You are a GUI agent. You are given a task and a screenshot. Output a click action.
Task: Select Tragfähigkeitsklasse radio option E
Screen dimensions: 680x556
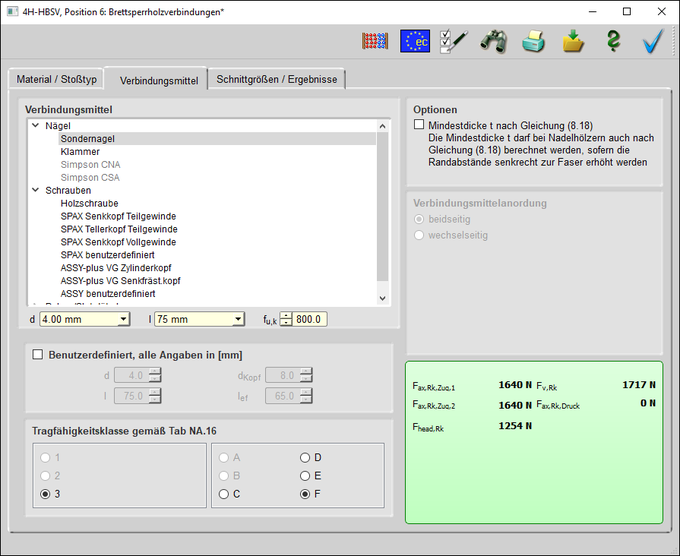[306, 476]
